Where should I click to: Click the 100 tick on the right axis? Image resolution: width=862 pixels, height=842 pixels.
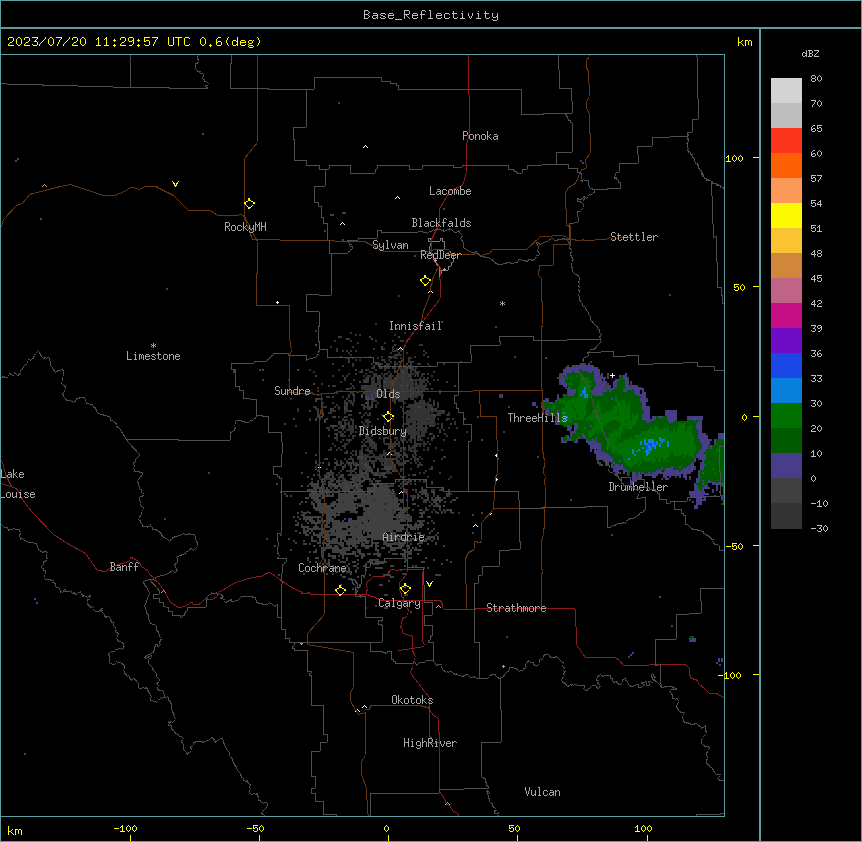[734, 158]
